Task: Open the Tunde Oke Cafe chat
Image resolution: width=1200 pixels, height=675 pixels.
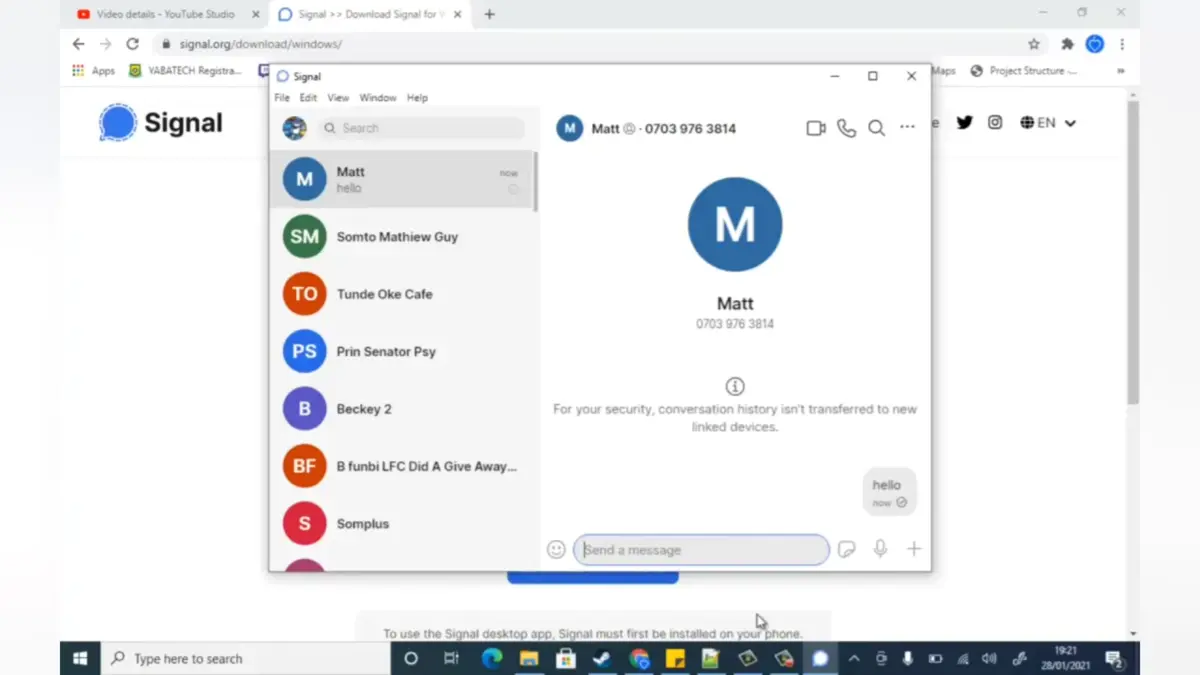Action: coord(402,294)
